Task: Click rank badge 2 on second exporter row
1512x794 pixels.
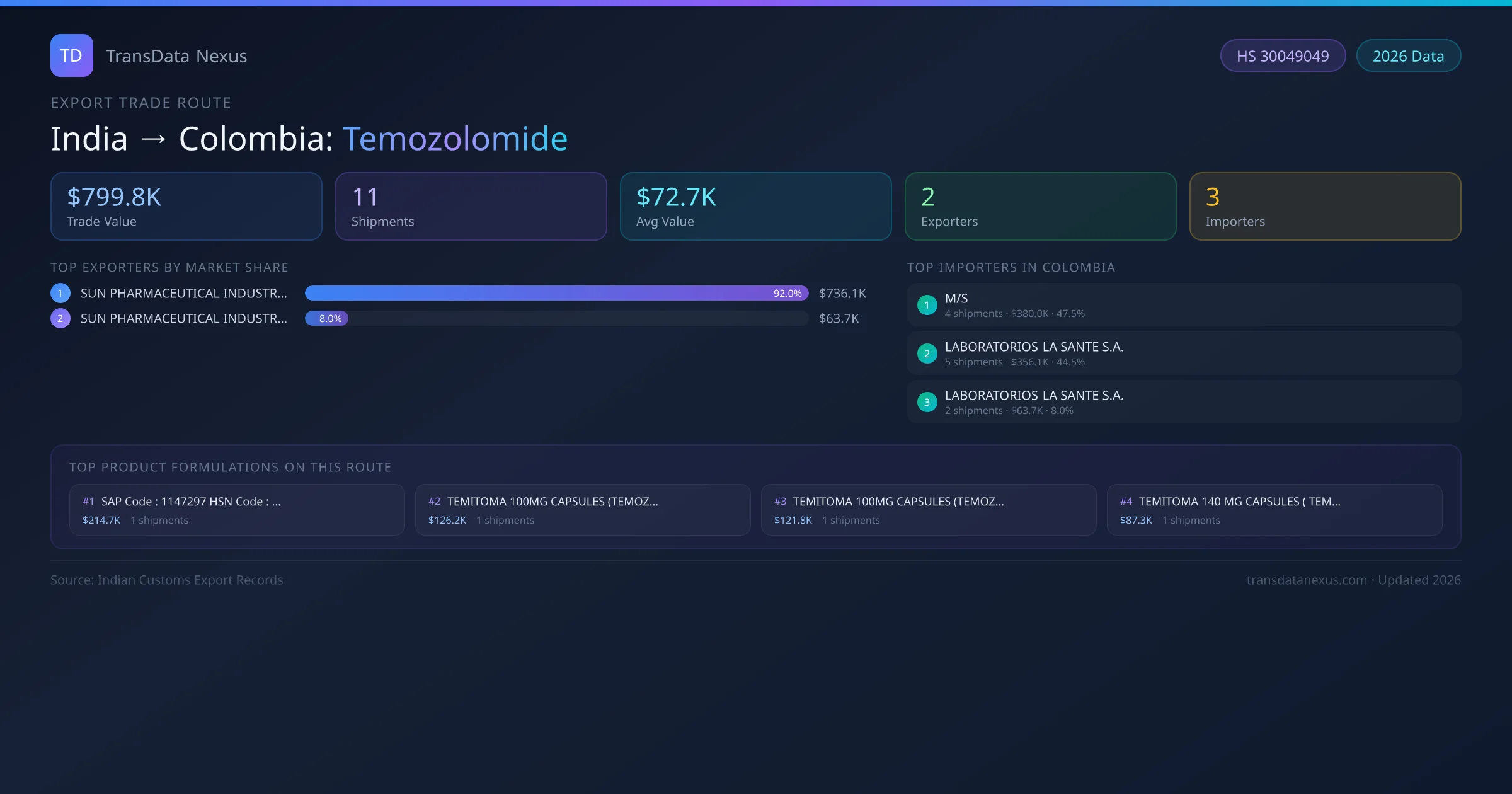Action: pyautogui.click(x=60, y=318)
